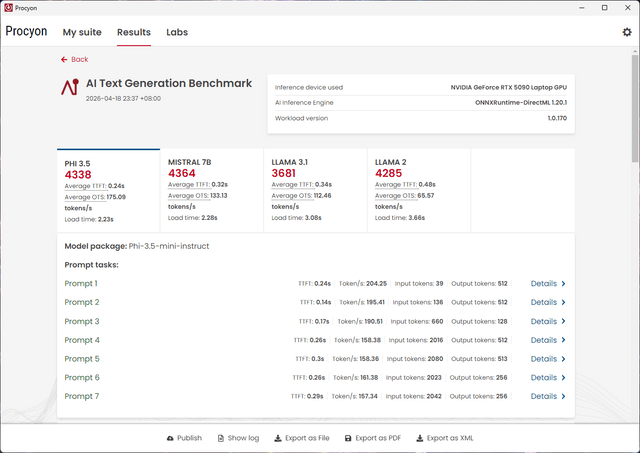Click the benchmark date 2026-04-18 text
Viewport: 640px width, 453px height.
(x=123, y=99)
